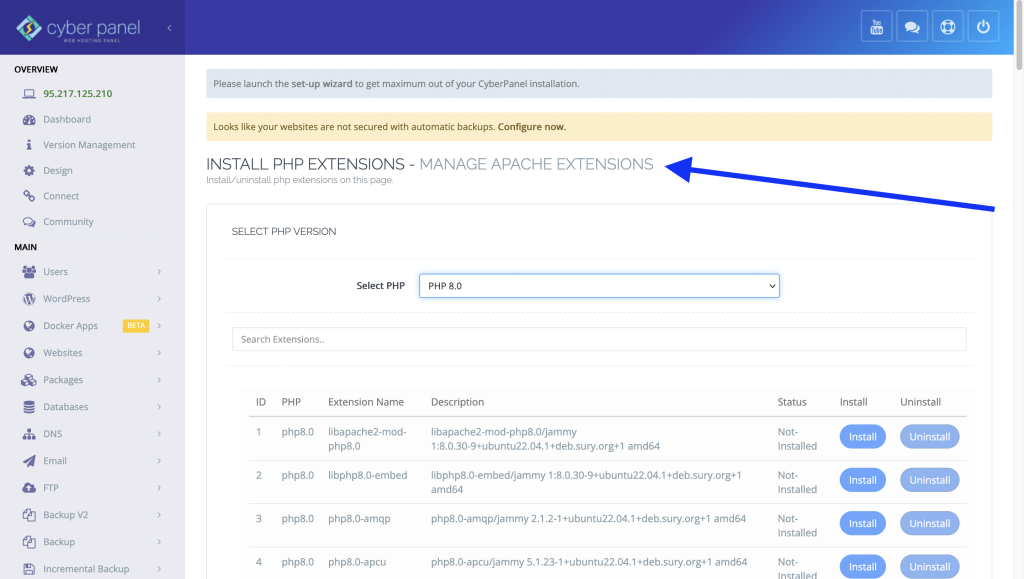Open the Connect menu item

pos(61,196)
